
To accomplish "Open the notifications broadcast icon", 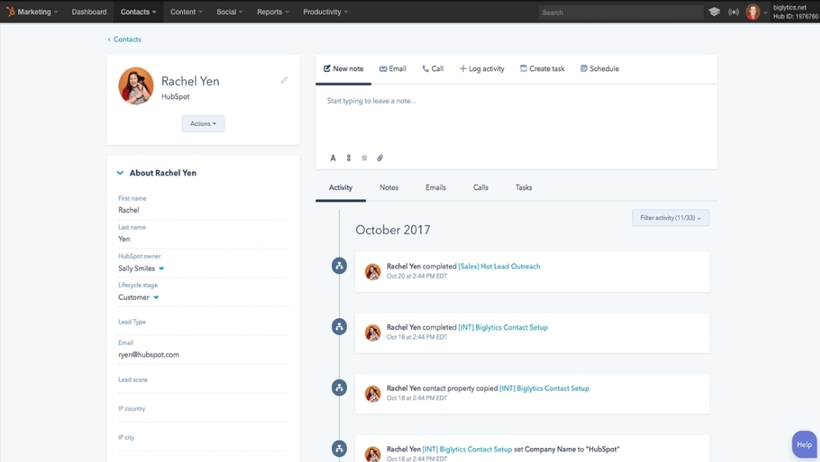I will [x=733, y=12].
